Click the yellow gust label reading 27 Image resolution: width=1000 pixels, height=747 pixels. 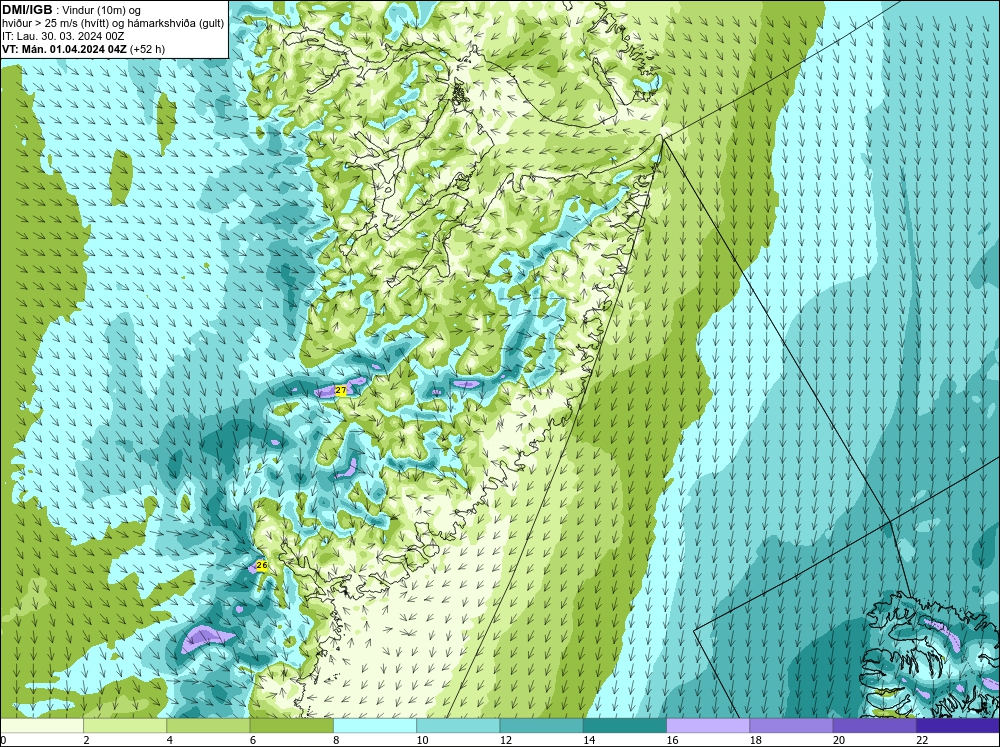click(x=341, y=390)
